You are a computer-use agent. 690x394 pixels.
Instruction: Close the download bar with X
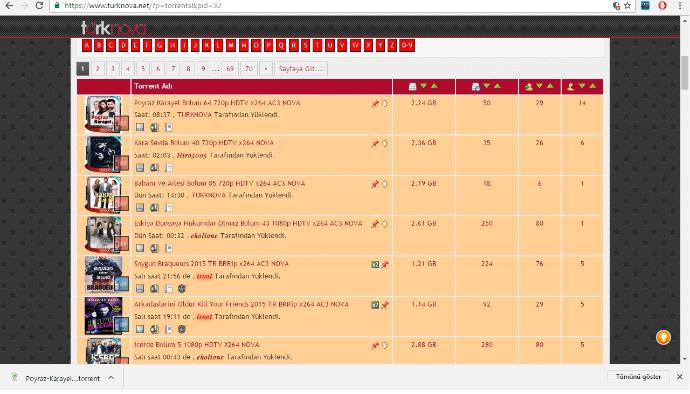(x=679, y=377)
